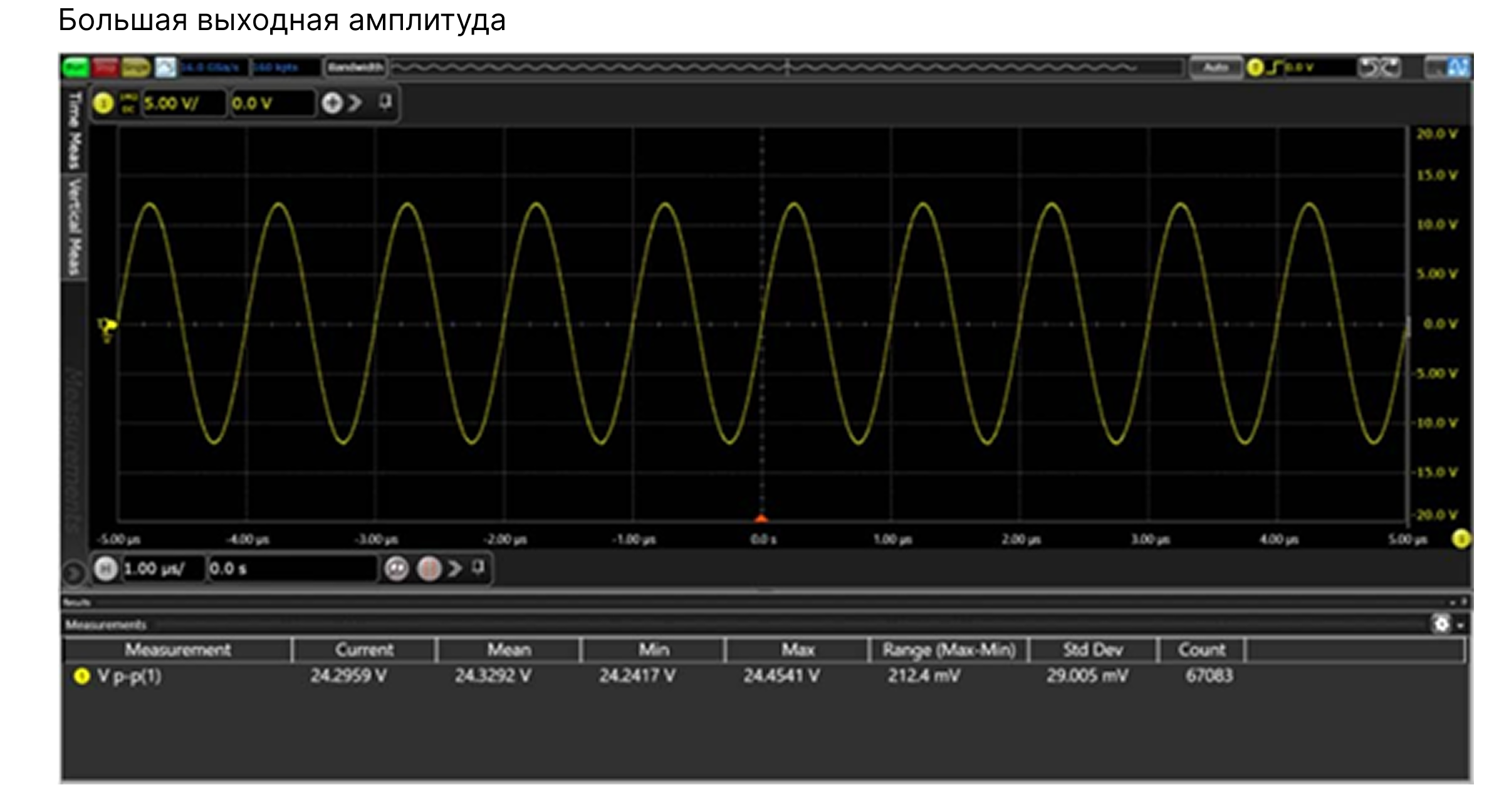Click the mean value 24.3292 V
1504x812 pixels.
point(493,676)
